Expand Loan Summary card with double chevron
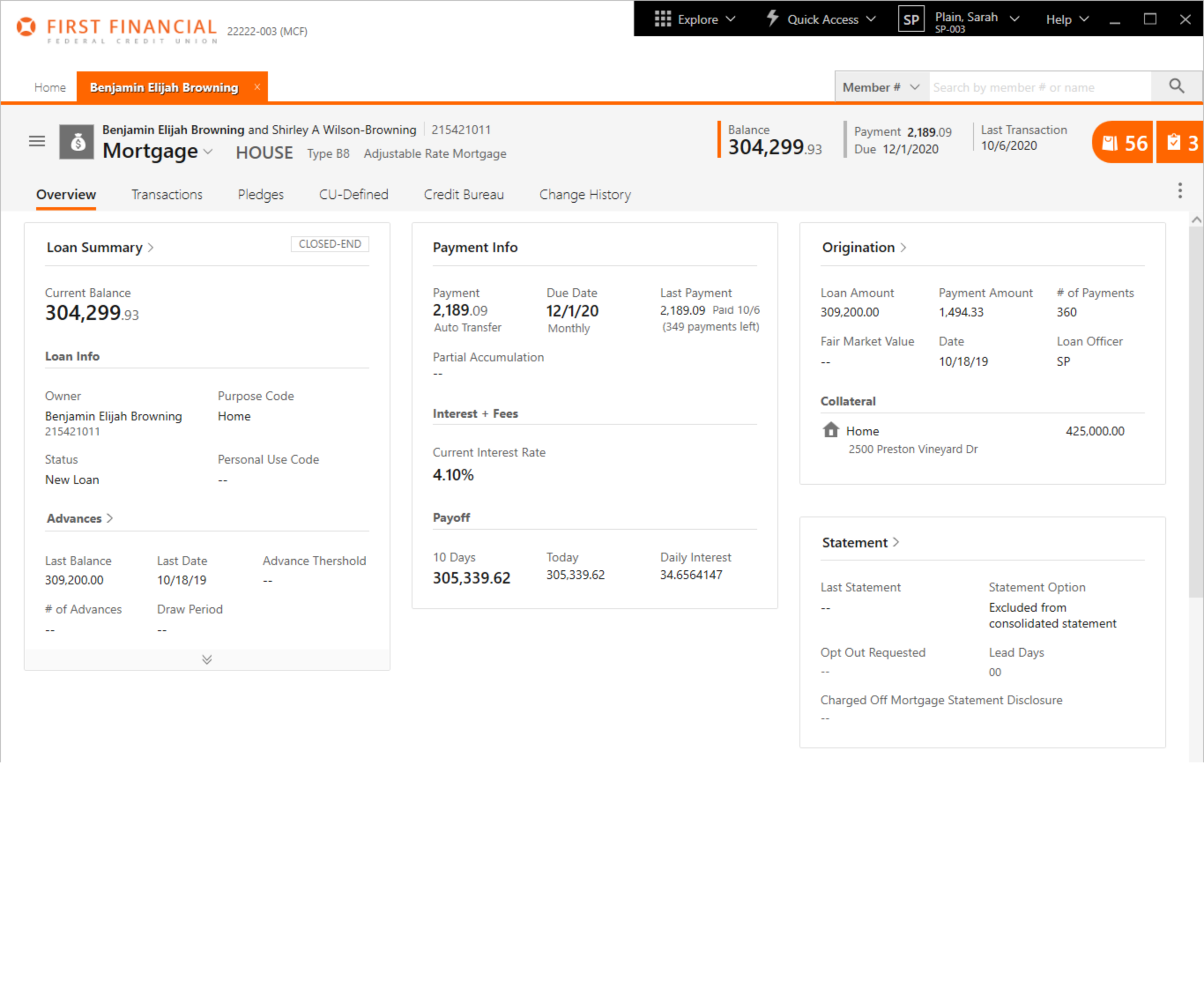 pos(207,659)
